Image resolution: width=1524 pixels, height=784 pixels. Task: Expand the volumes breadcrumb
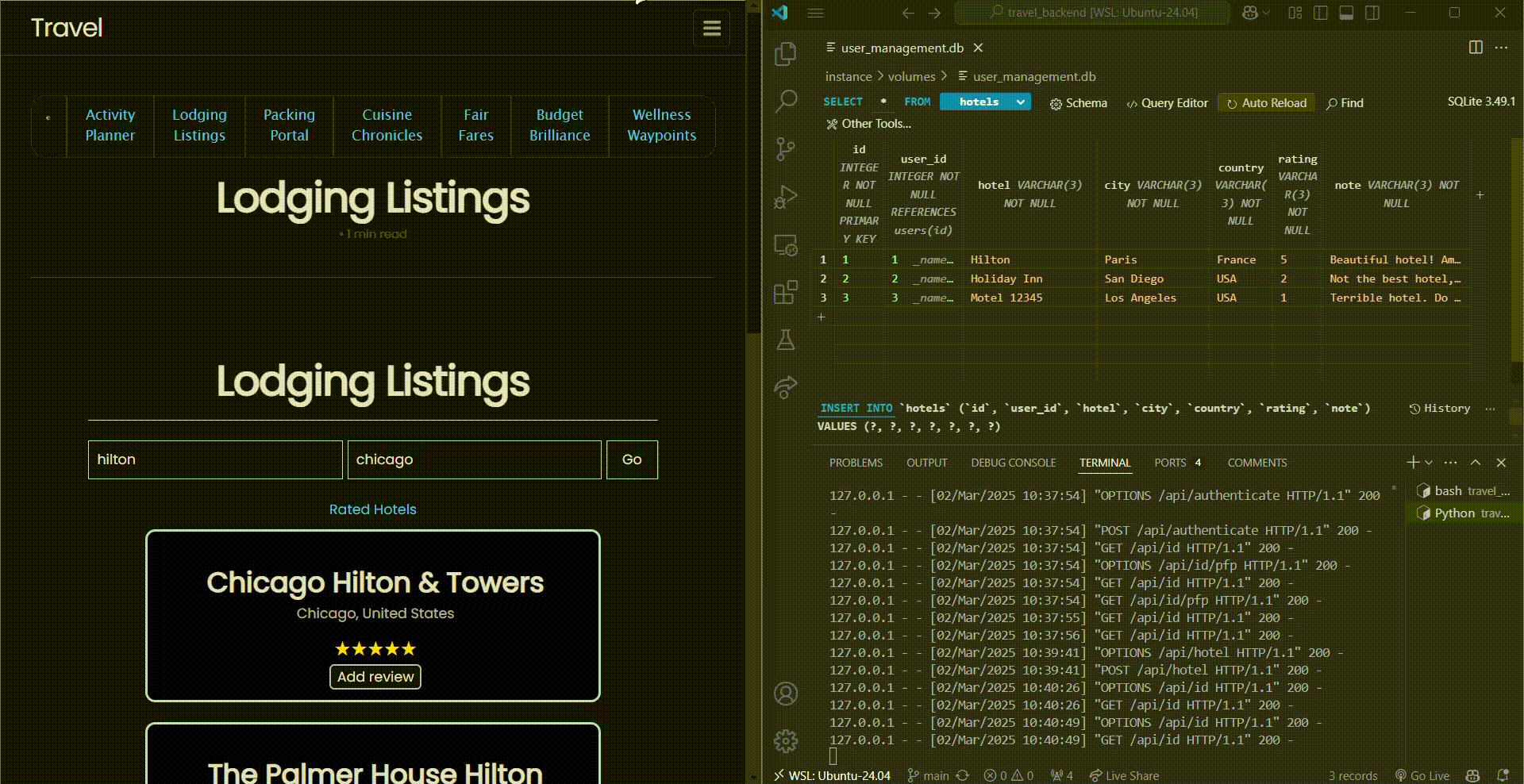(911, 76)
